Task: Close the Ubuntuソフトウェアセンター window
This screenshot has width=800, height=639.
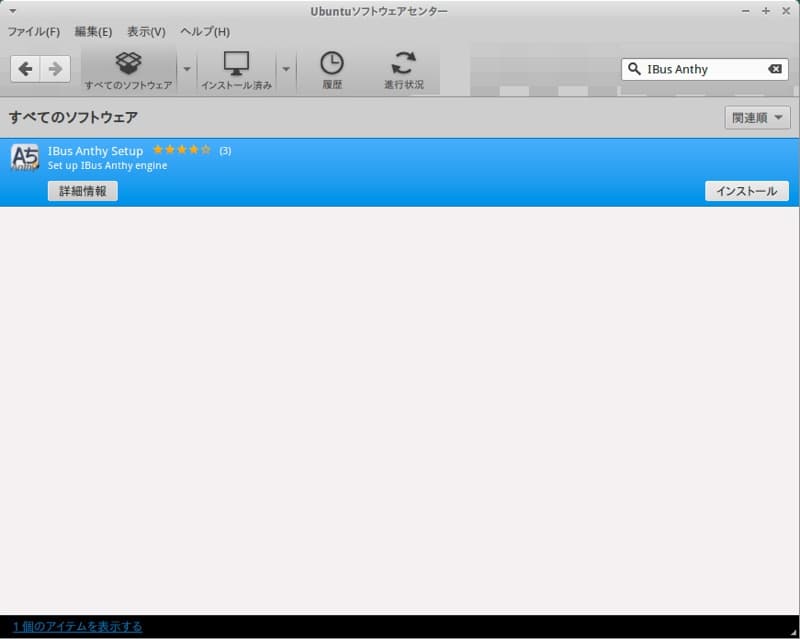Action: click(x=786, y=11)
